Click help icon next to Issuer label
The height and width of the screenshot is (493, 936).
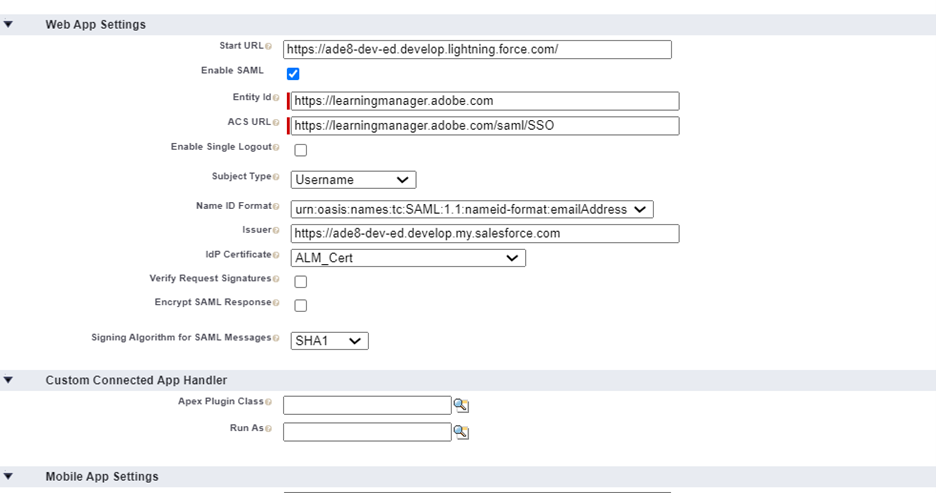pyautogui.click(x=276, y=230)
